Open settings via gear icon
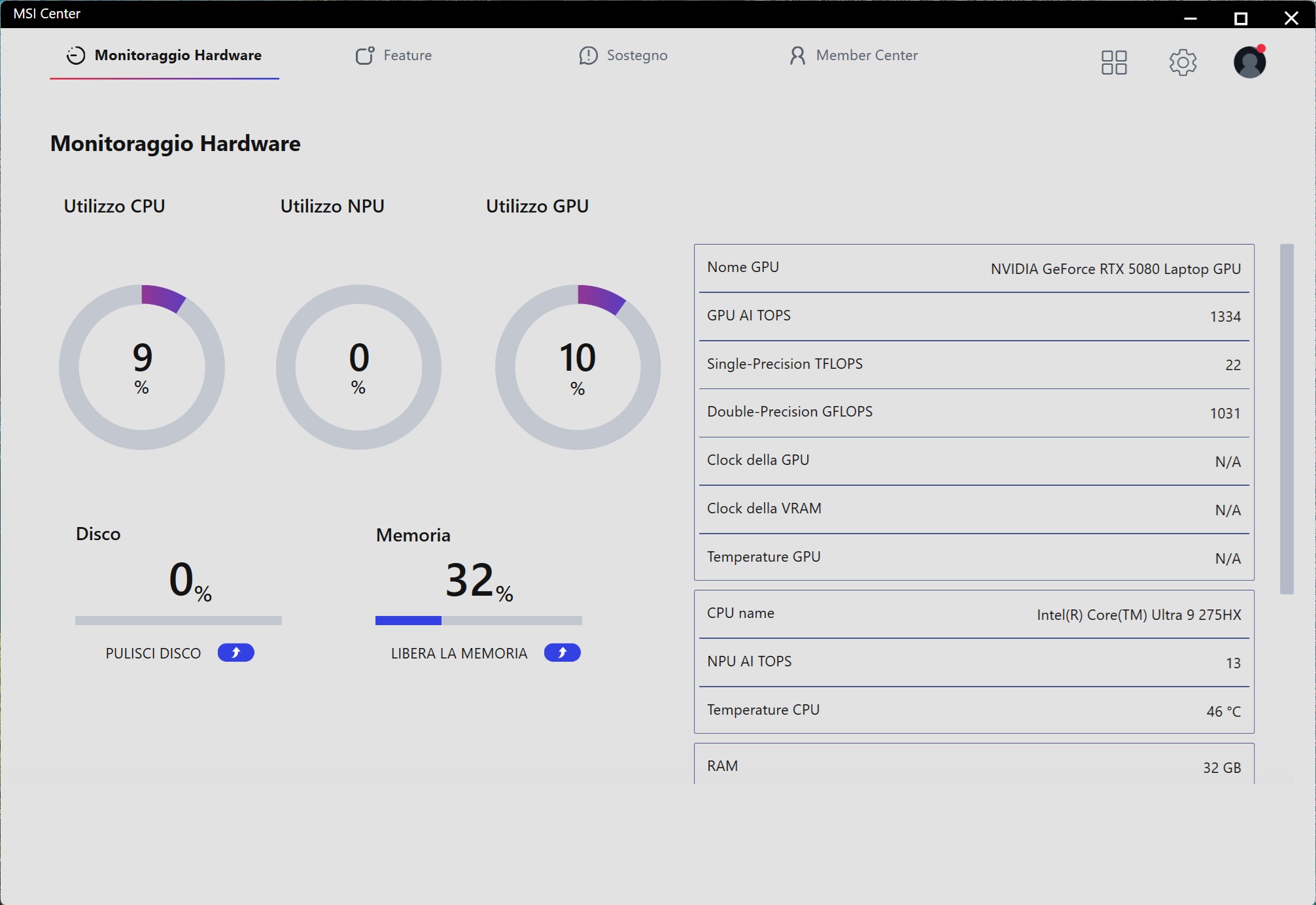Screen dimensions: 1316x905 tap(1182, 63)
